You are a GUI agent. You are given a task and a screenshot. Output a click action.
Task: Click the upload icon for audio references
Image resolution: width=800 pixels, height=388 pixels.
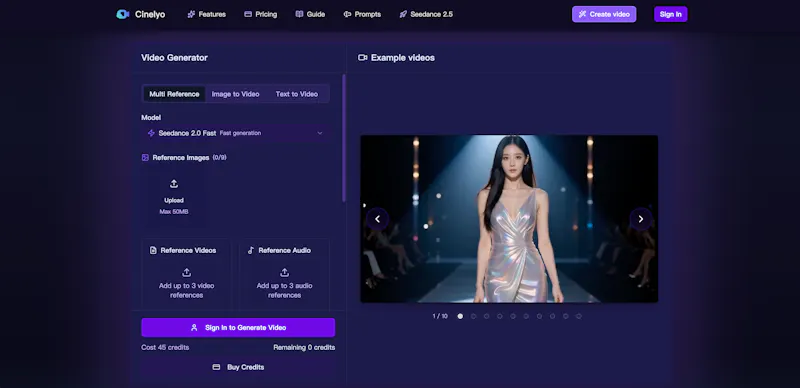click(285, 273)
